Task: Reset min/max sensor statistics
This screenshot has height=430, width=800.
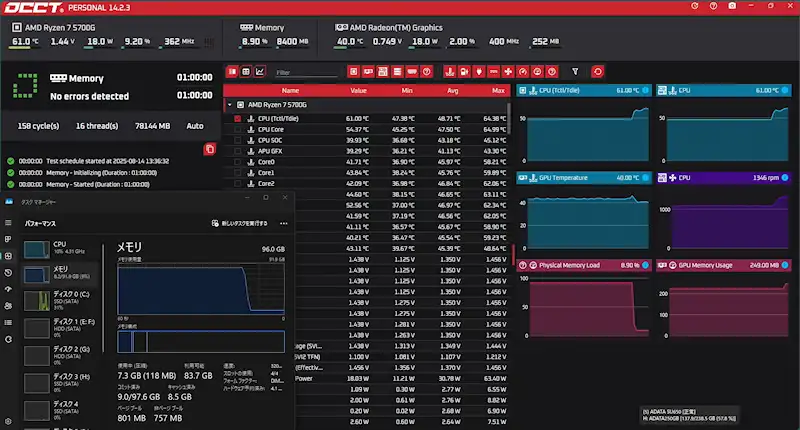Action: 597,72
